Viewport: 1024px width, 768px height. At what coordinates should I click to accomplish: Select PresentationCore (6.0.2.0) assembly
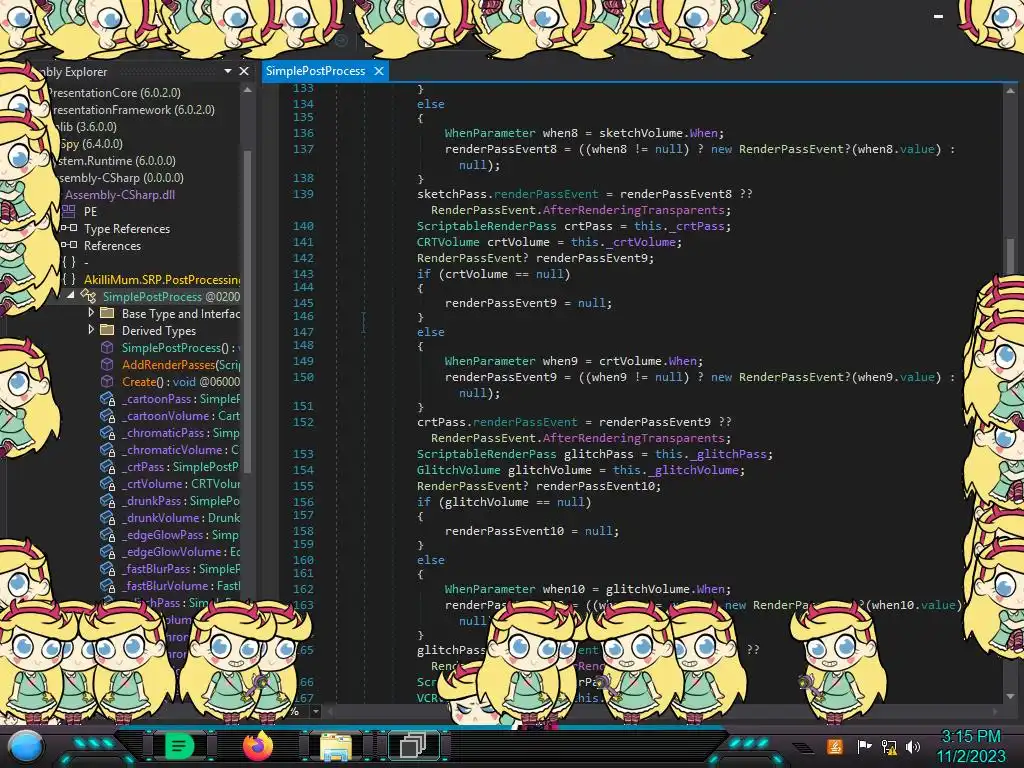click(114, 93)
